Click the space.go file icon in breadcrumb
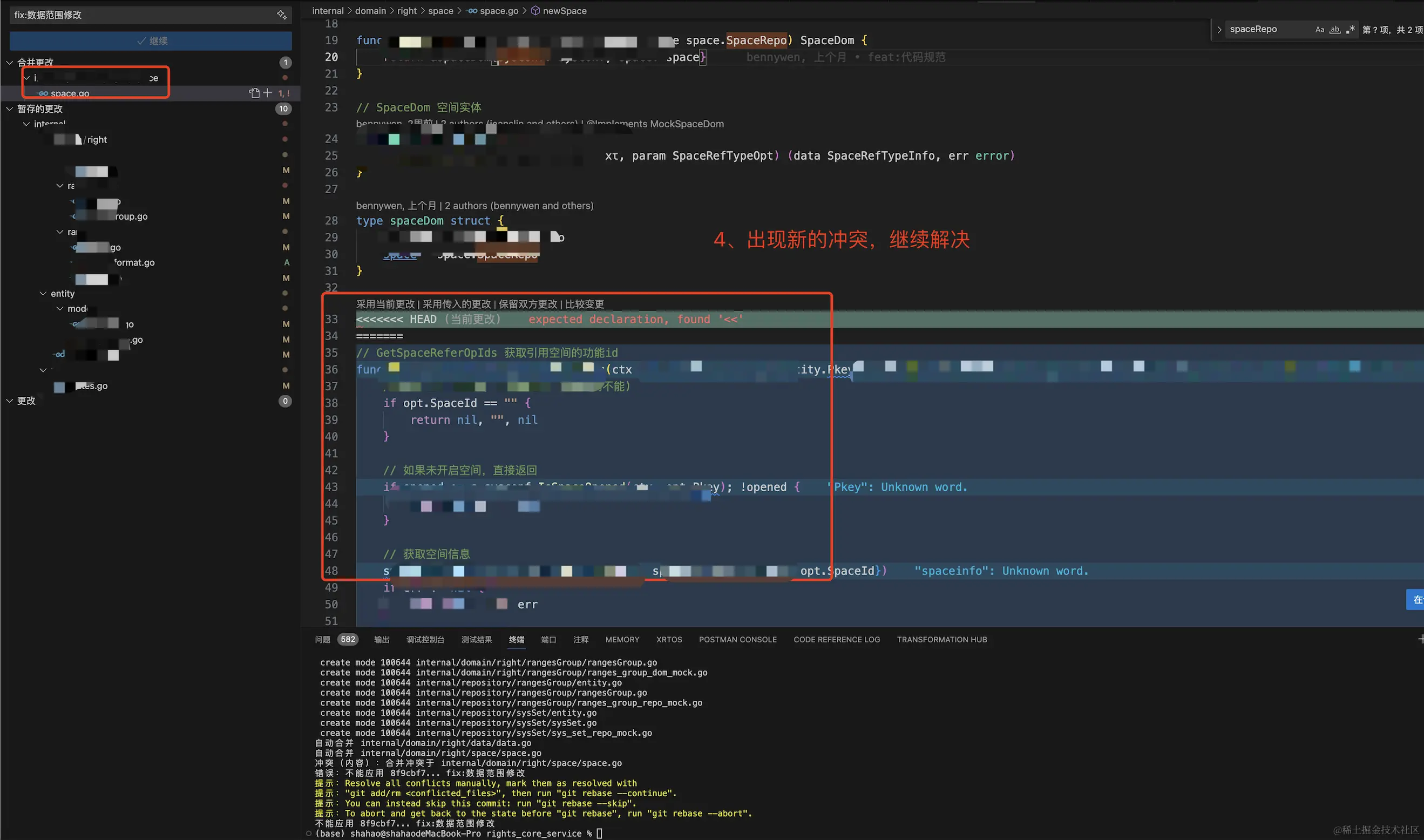Screen dimensions: 1424x840 472,11
